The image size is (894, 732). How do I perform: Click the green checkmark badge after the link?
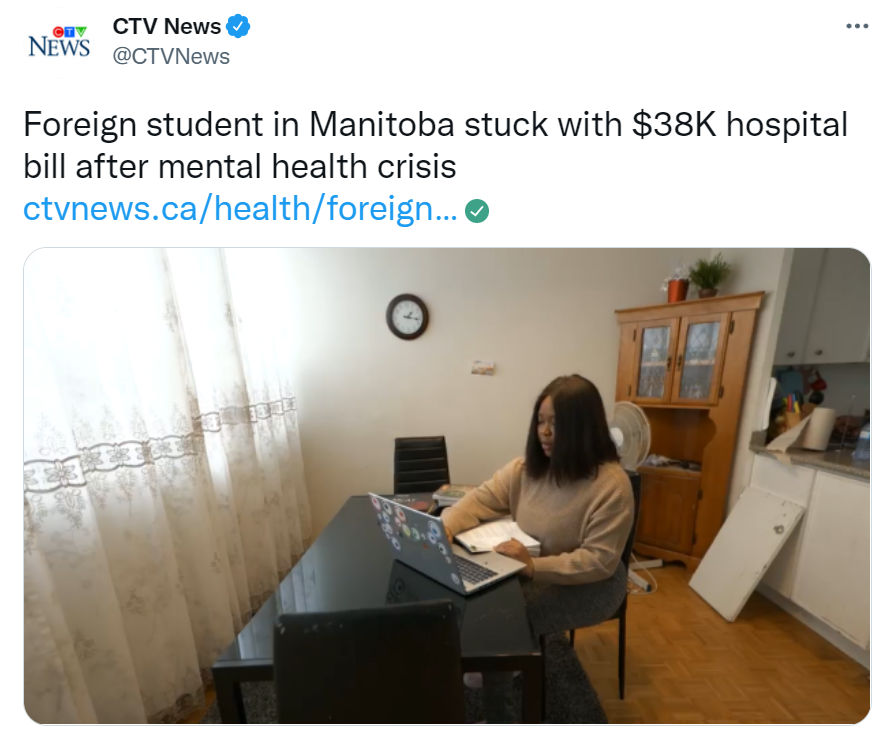coord(477,211)
